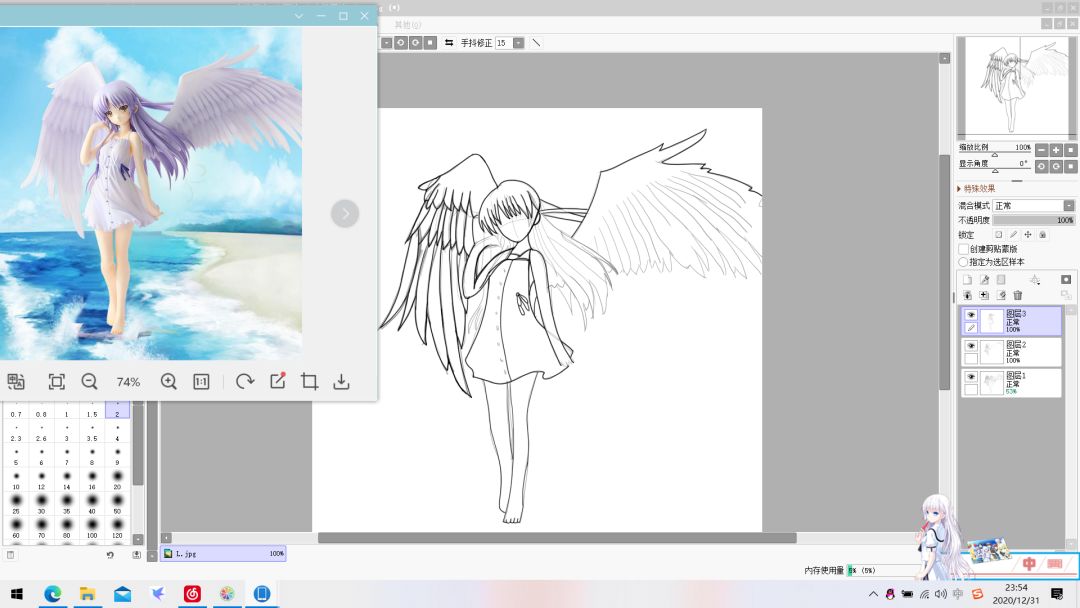Image resolution: width=1080 pixels, height=608 pixels.
Task: Zoom in the navigator with the plus button
Action: [x=1056, y=150]
